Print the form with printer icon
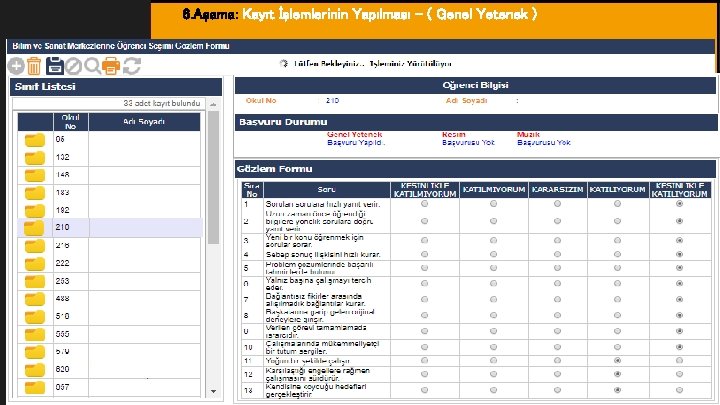 coord(111,66)
